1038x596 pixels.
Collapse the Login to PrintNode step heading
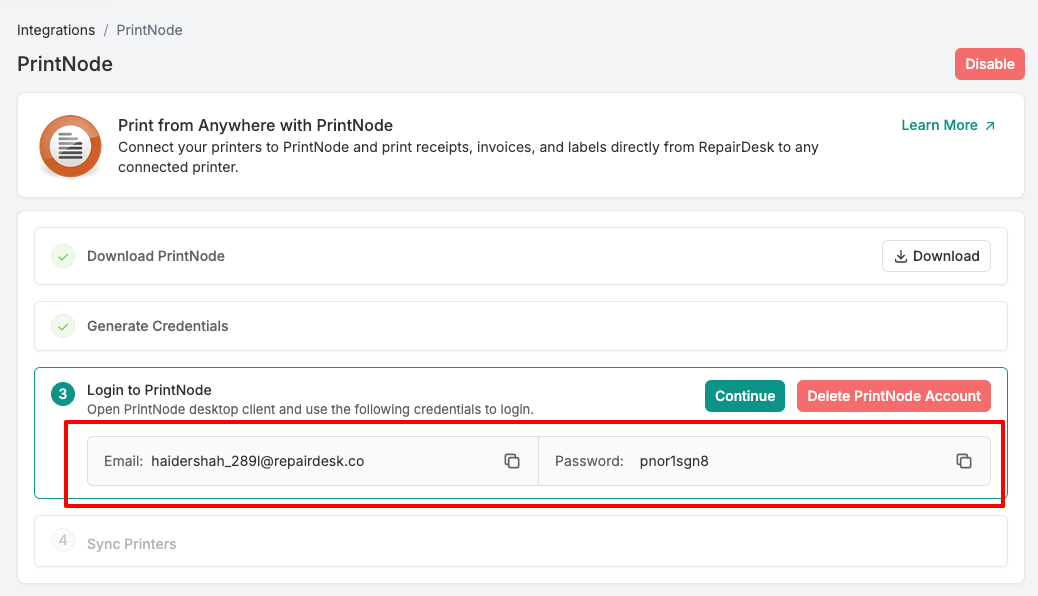[149, 390]
